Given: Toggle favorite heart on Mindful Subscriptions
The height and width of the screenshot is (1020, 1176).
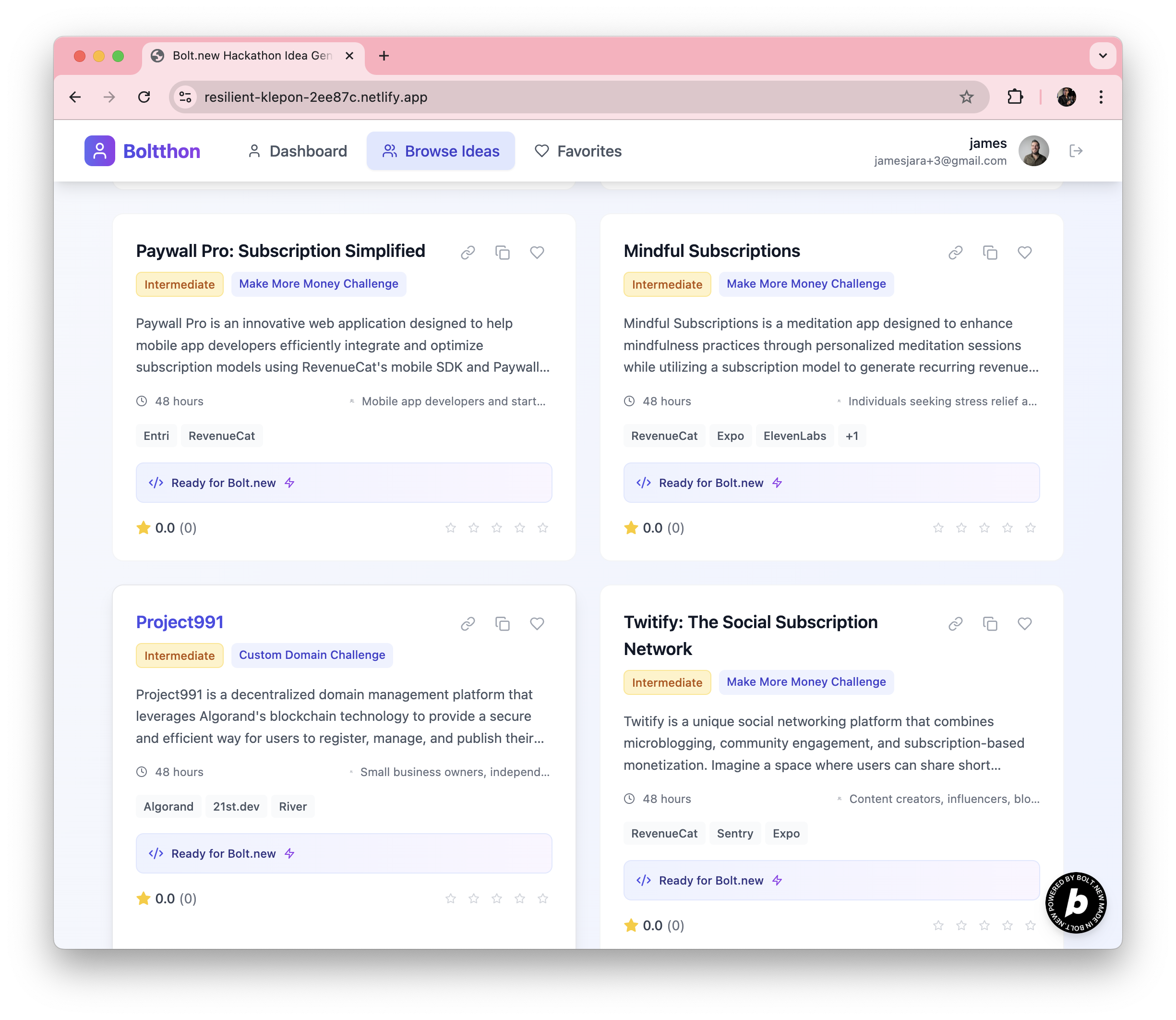Looking at the screenshot, I should coord(1024,253).
